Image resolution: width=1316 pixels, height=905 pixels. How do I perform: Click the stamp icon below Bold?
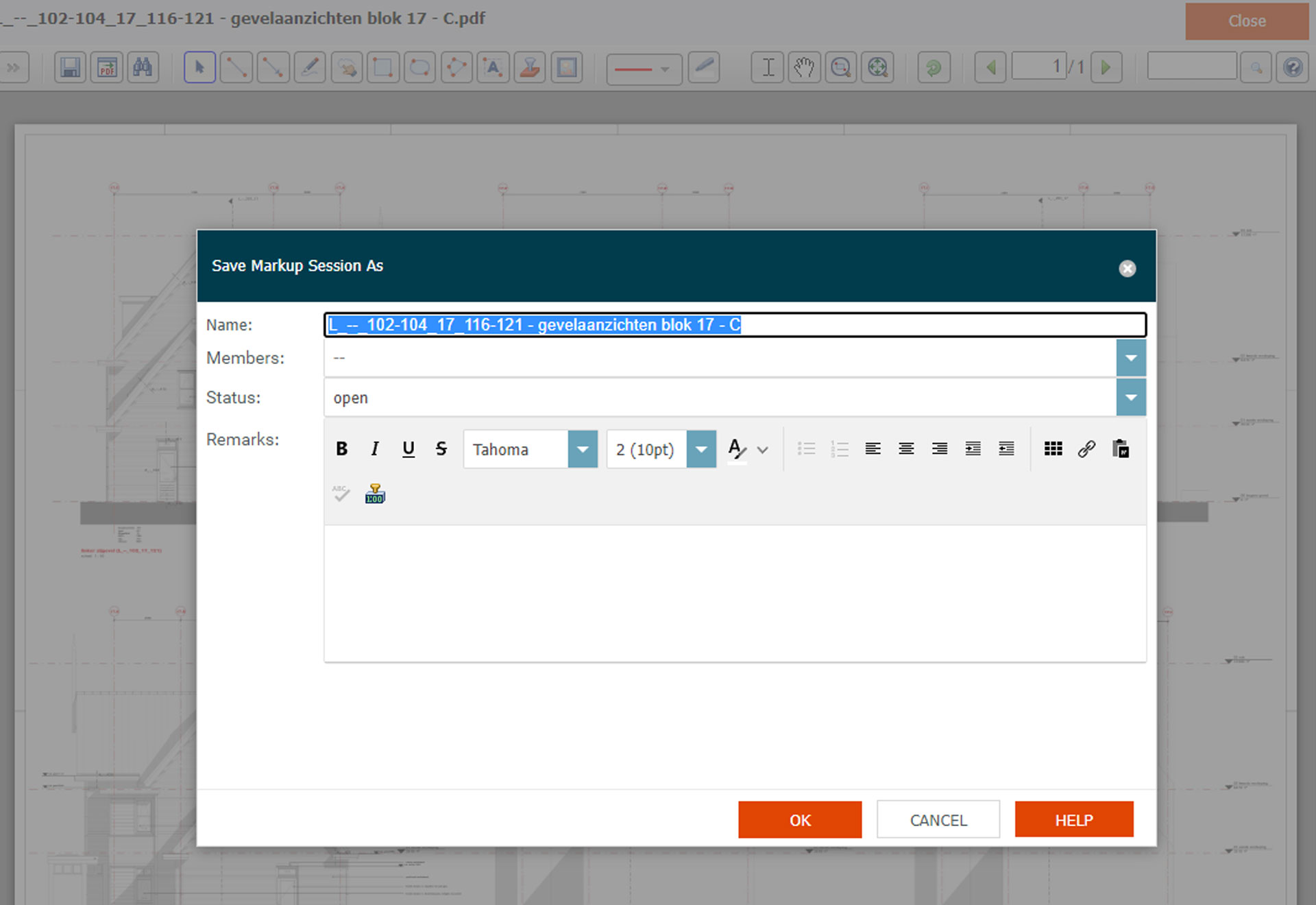click(x=375, y=494)
